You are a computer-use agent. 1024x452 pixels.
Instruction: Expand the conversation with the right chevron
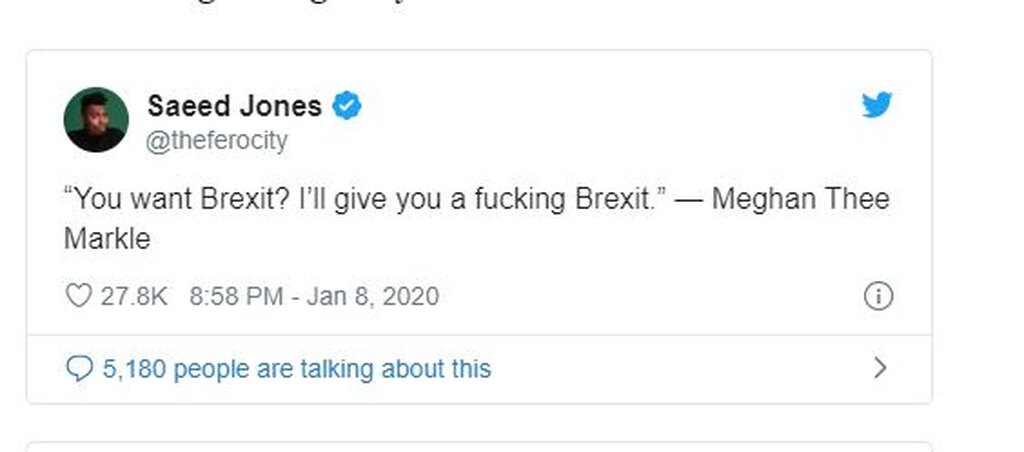[x=880, y=368]
